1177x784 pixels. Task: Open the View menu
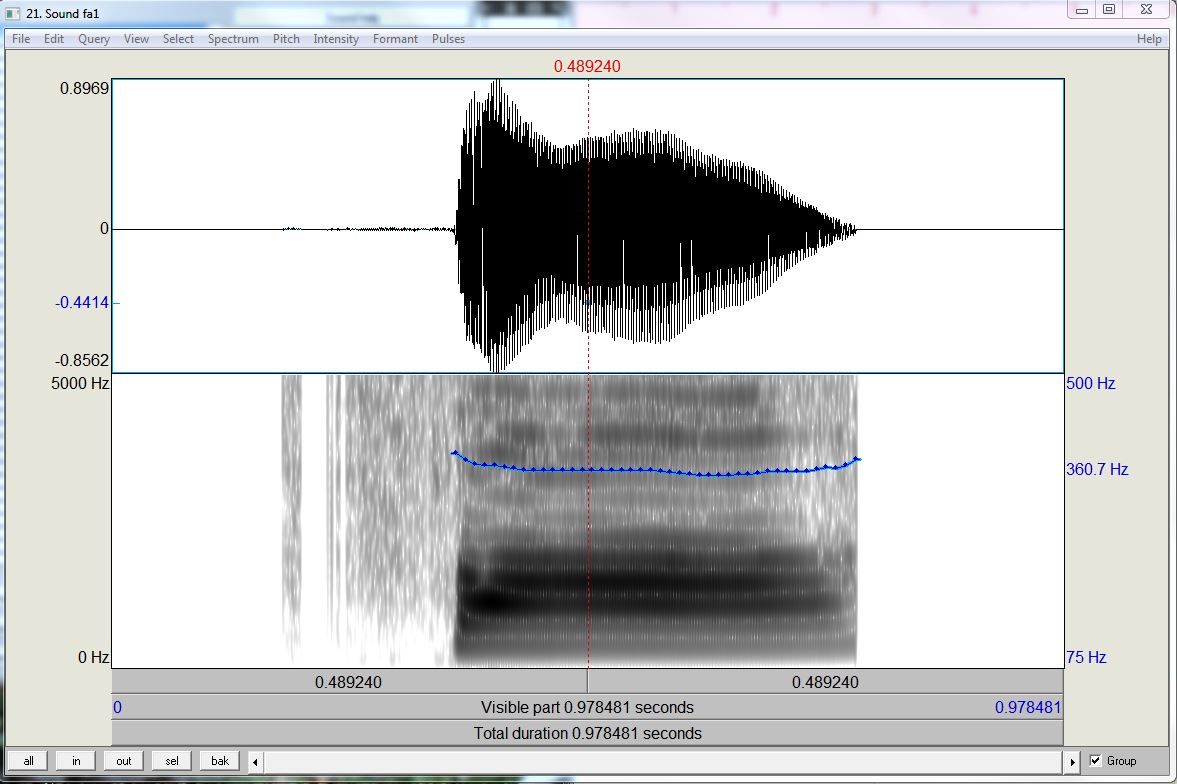coord(136,39)
